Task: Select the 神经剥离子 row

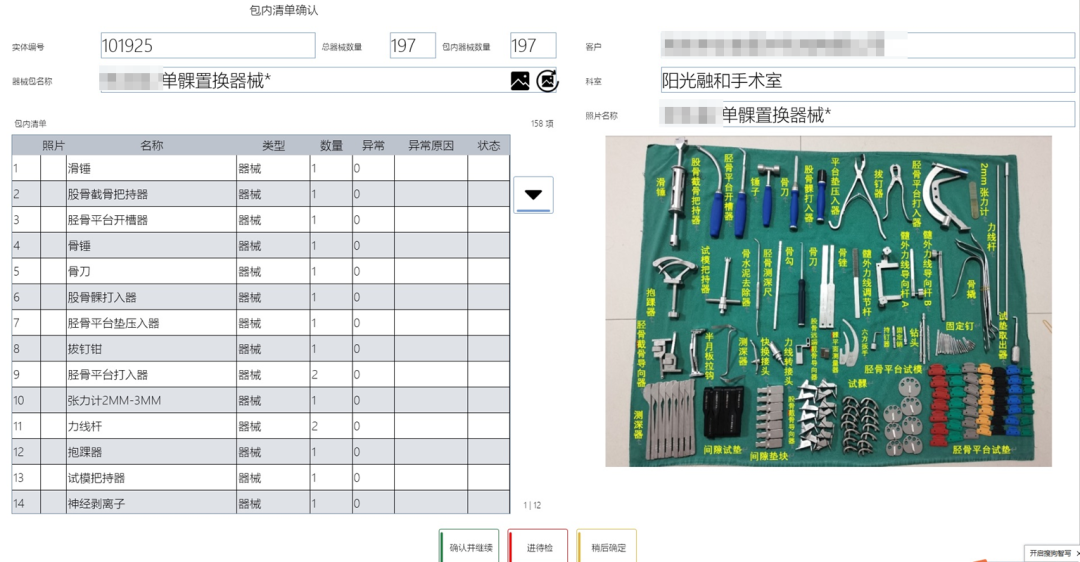Action: [x=261, y=503]
